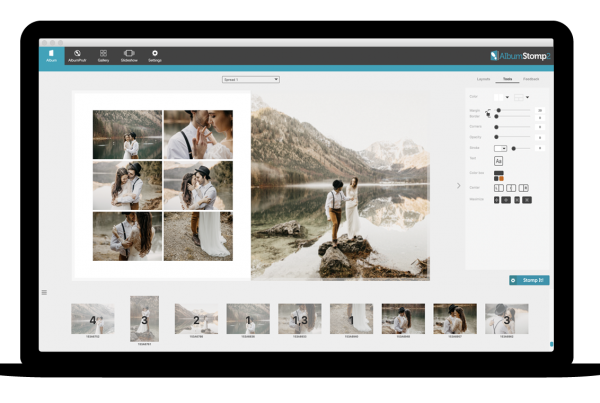The image size is (600, 403).
Task: Open the AlbumProof section icon
Action: (77, 54)
